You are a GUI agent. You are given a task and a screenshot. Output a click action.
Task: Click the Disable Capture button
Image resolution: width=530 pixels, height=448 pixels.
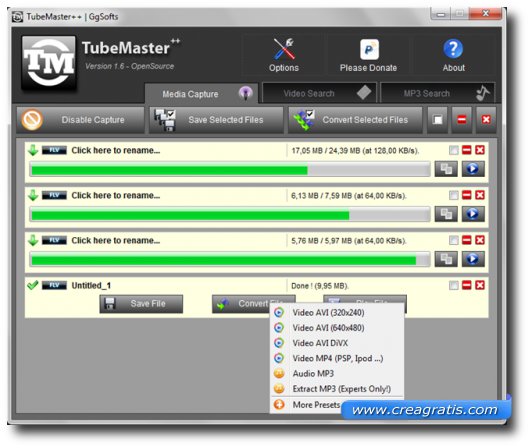(80, 120)
